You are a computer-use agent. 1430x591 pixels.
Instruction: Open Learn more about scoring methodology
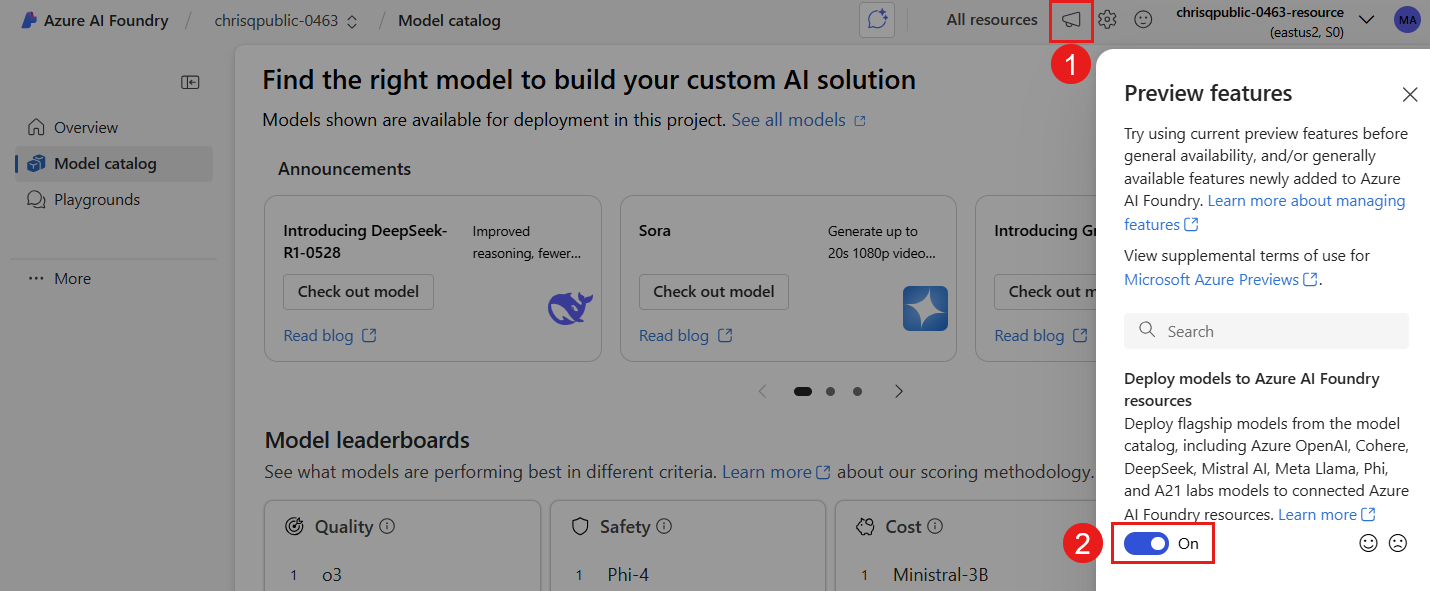click(776, 472)
